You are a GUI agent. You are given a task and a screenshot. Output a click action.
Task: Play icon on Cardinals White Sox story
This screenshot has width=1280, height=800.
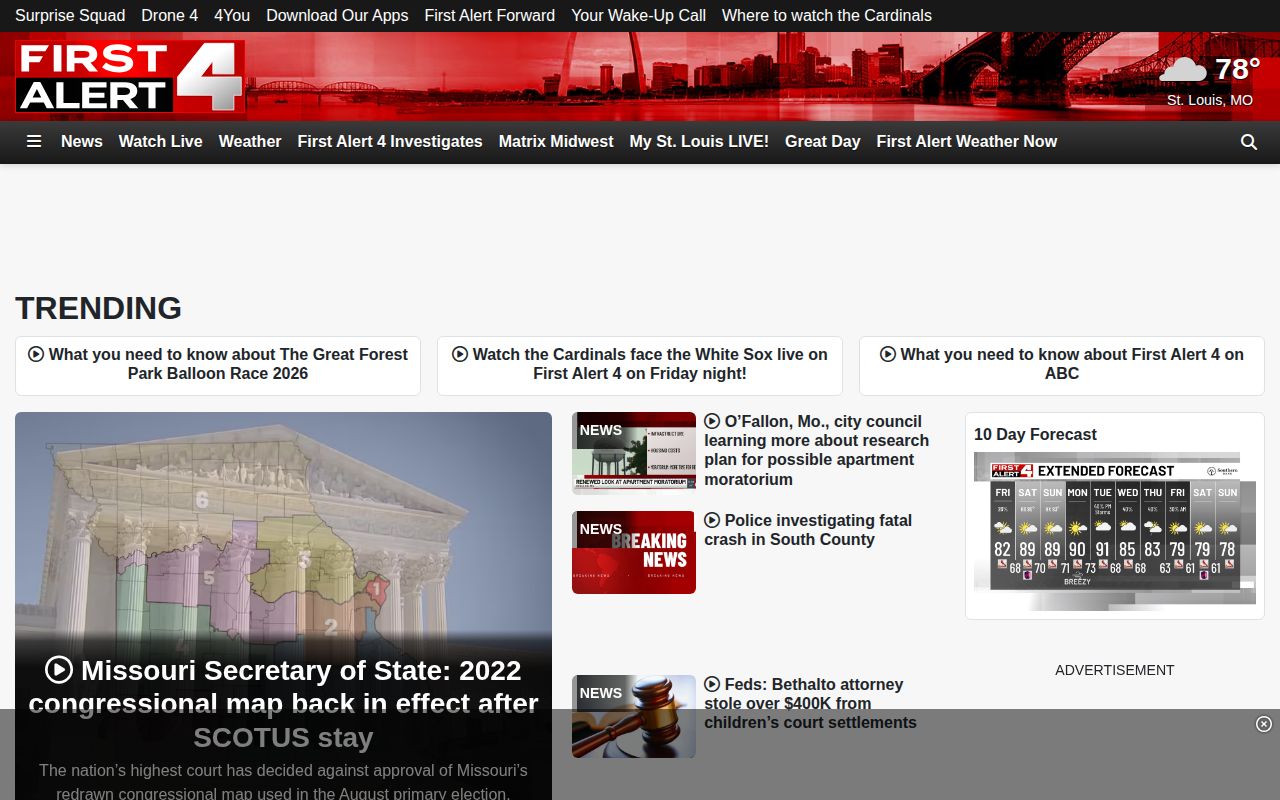coord(460,354)
